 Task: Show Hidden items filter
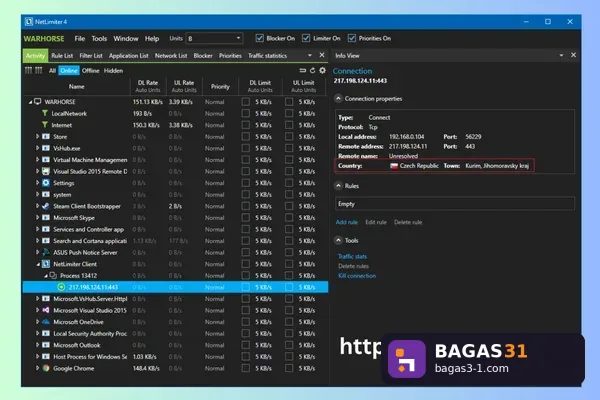[113, 70]
